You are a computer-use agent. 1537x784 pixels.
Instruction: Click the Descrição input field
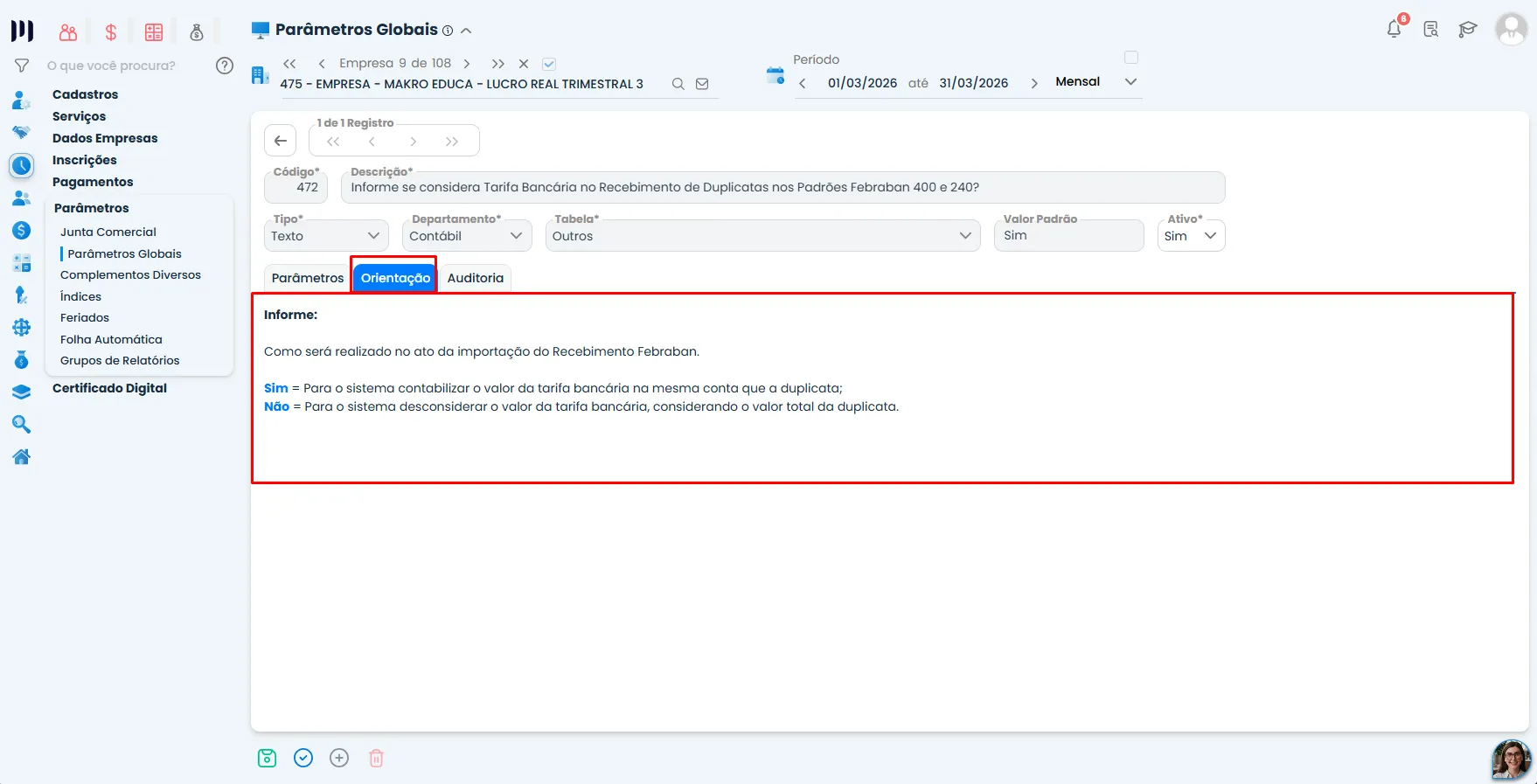[x=783, y=187]
